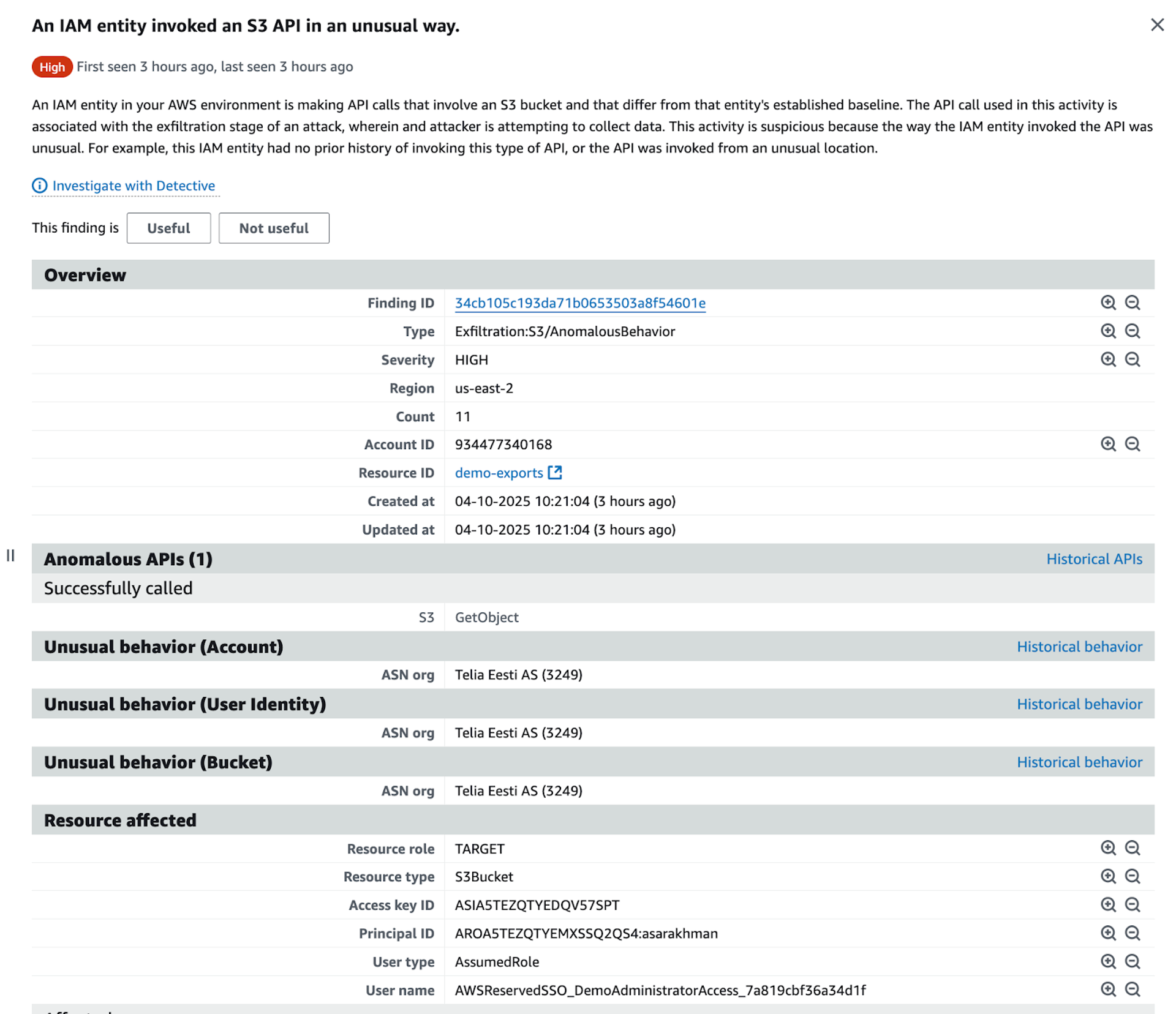Select the Count value 11
This screenshot has height=1014, width=1176.
(462, 416)
